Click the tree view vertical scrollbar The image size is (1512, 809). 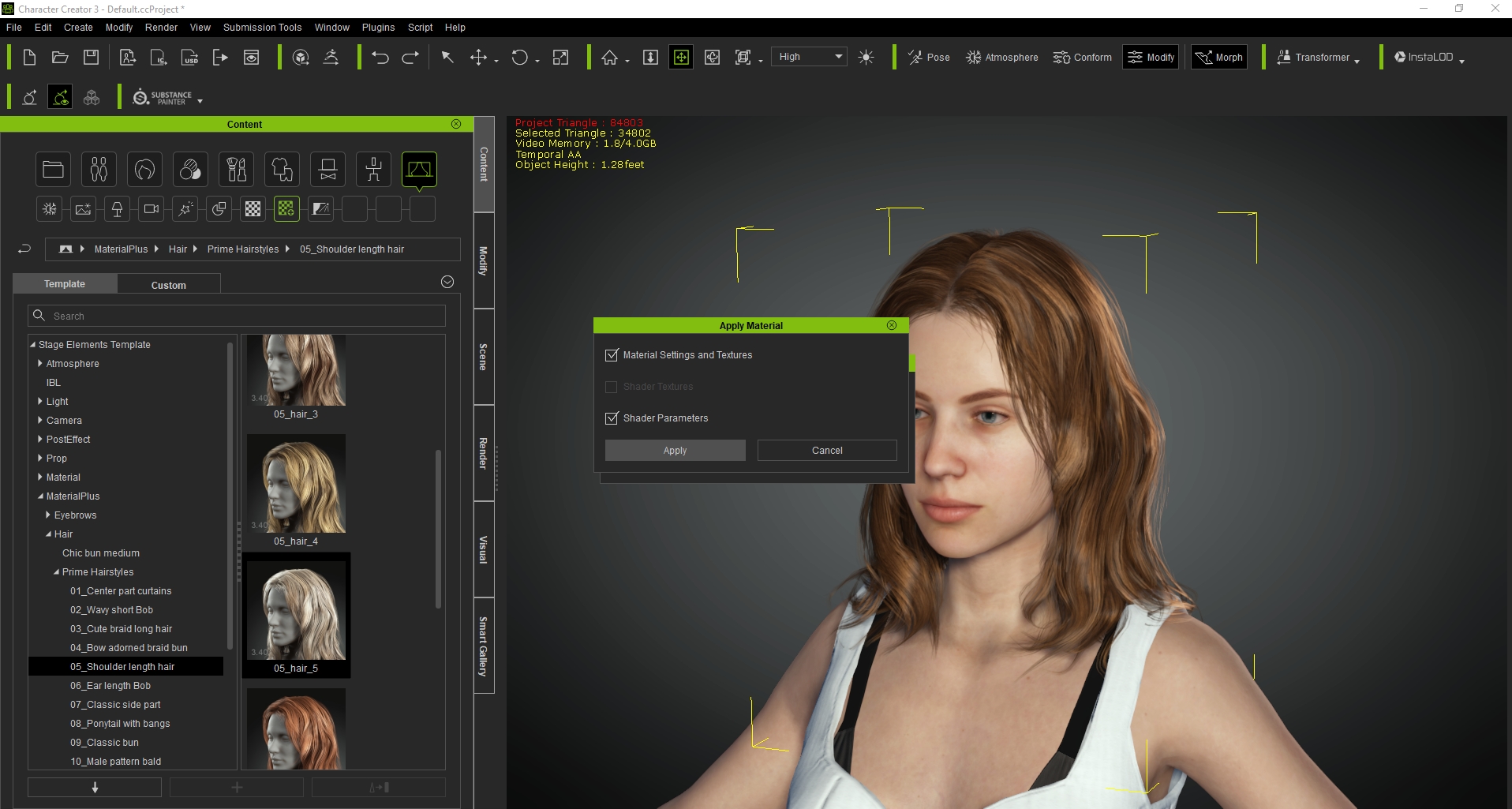(230, 497)
